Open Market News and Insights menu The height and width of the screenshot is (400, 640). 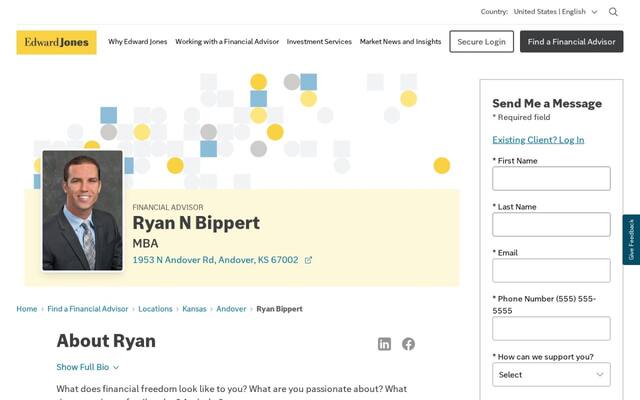pos(400,42)
